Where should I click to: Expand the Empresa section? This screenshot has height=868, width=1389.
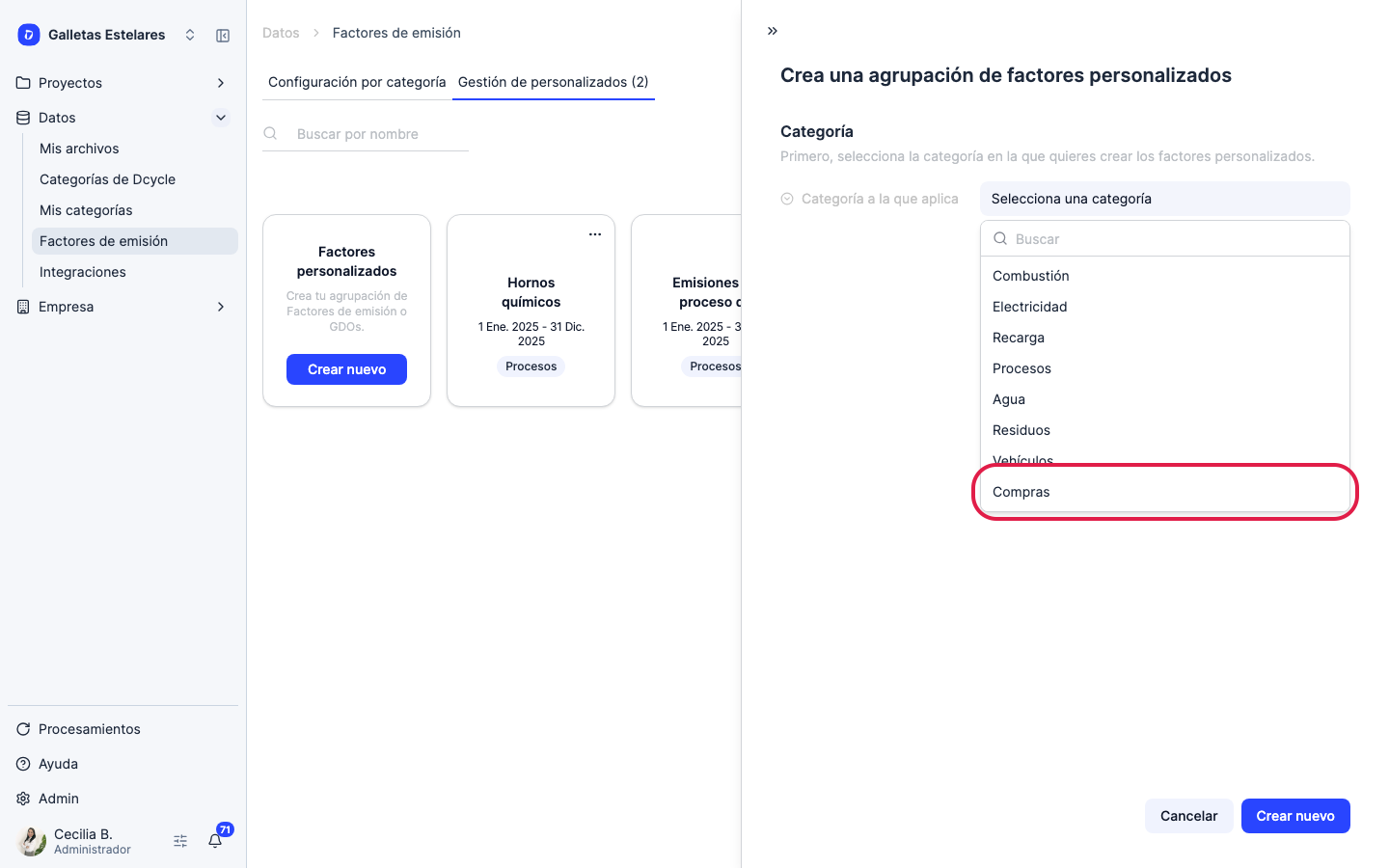pyautogui.click(x=221, y=307)
